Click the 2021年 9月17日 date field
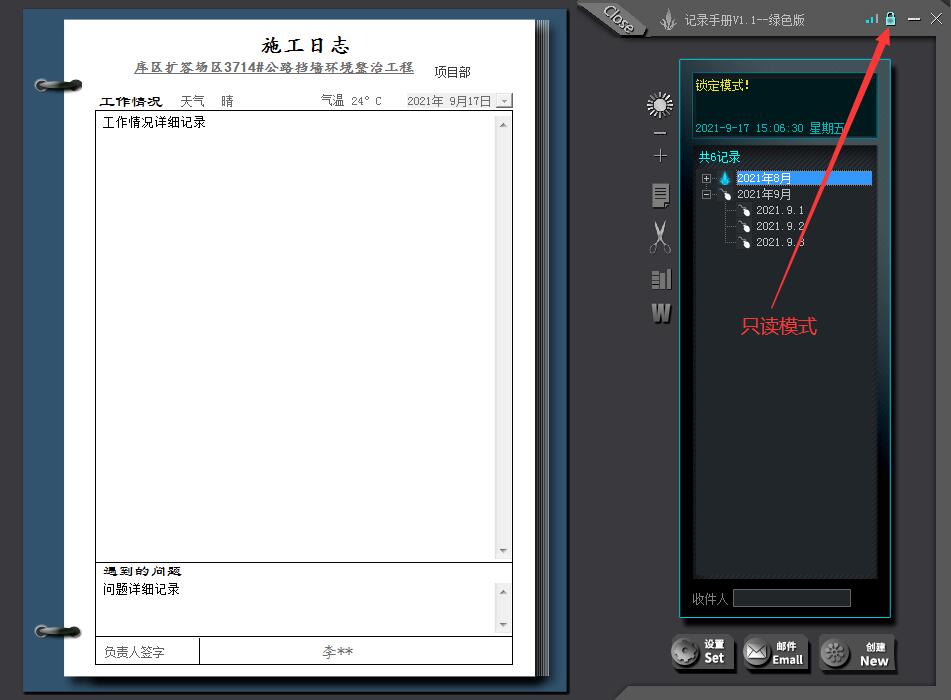Screen dimensions: 951x700 pyautogui.click(x=449, y=101)
